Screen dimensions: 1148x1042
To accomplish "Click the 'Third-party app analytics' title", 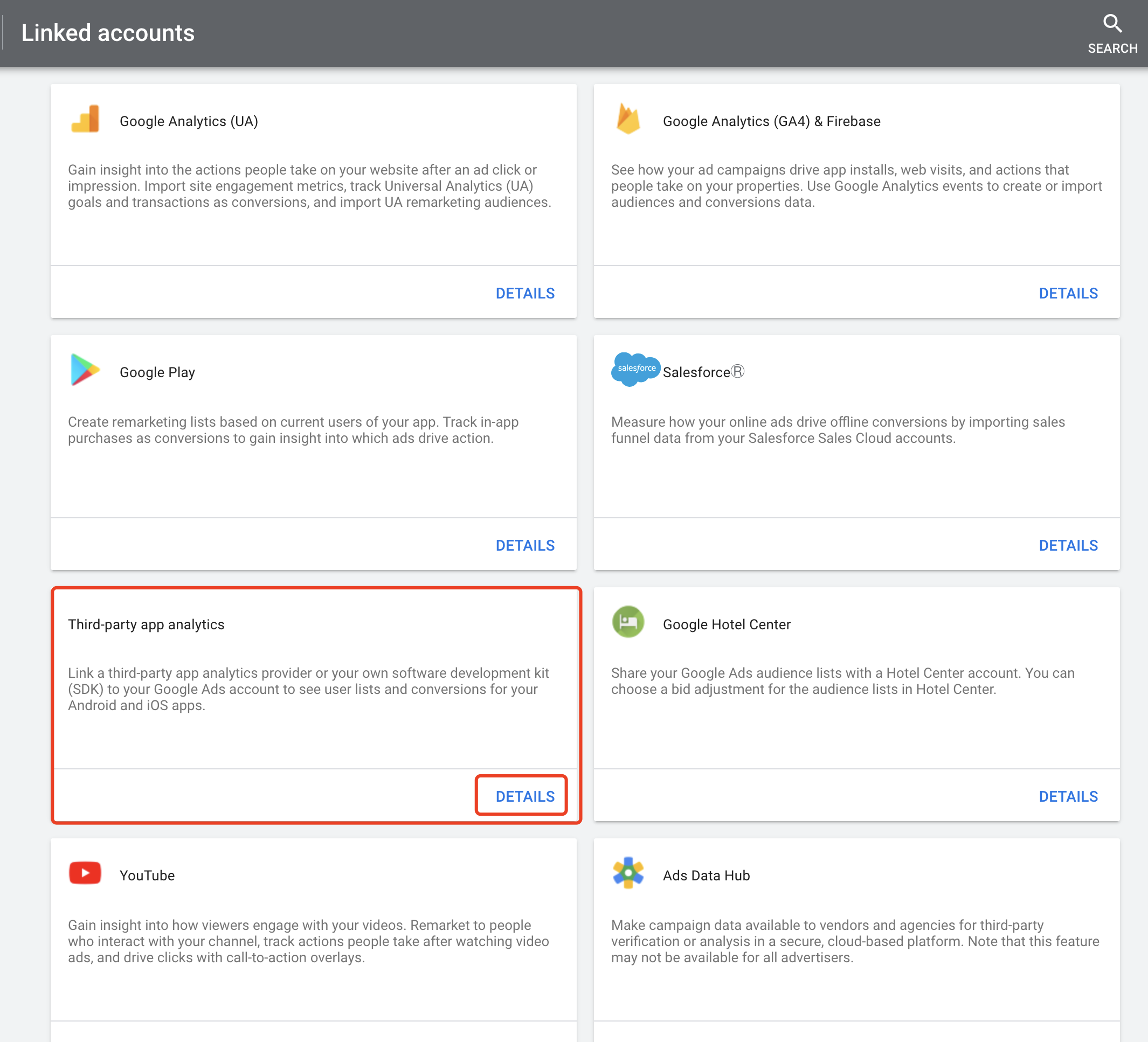I will 147,624.
